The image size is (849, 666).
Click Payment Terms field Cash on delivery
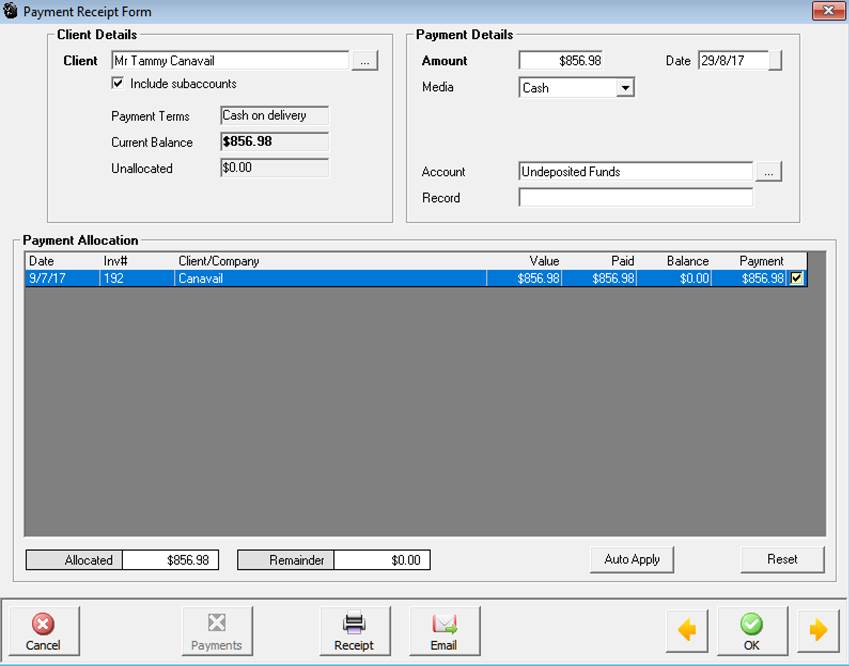pos(275,115)
